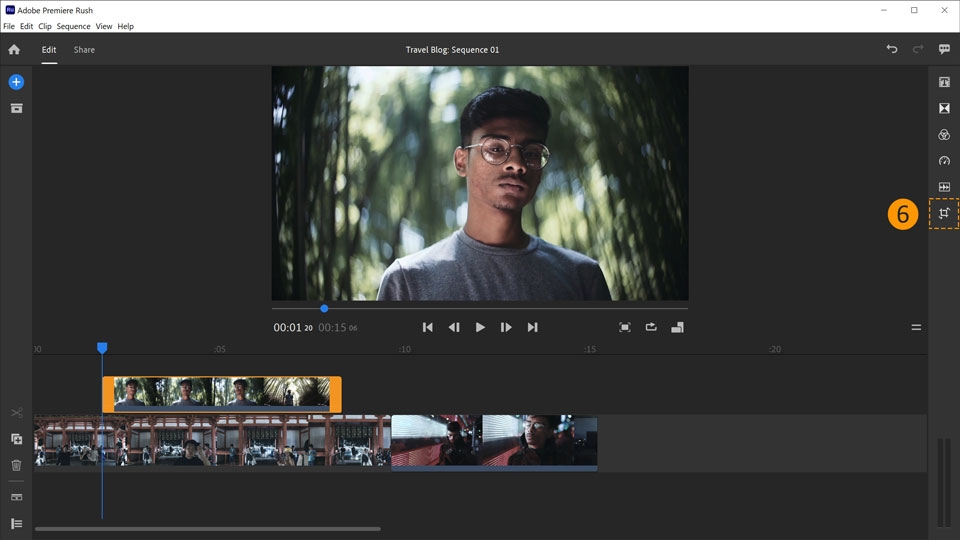960x540 pixels.
Task: Change sequence aspect ratio icon
Action: tap(677, 328)
